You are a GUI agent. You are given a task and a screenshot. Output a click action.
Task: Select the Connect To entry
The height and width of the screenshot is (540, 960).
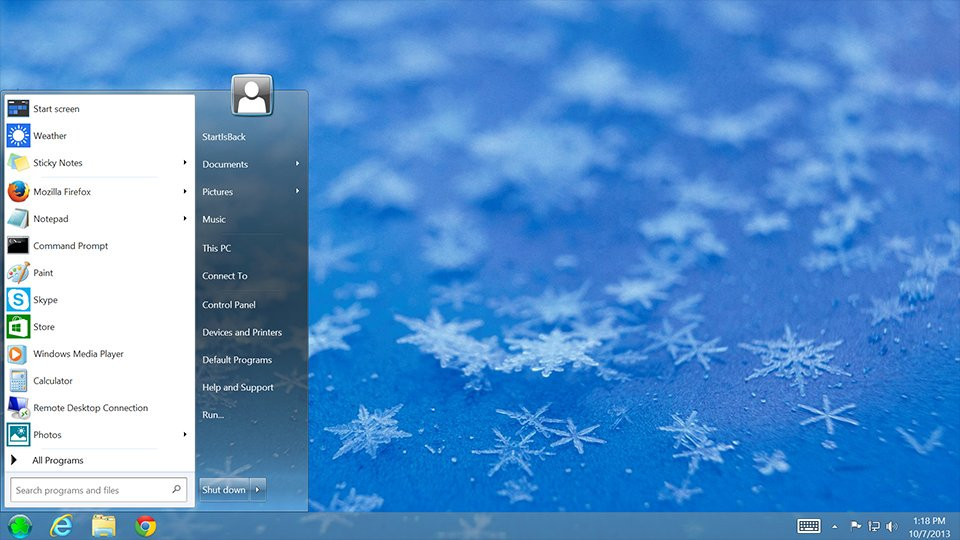tap(225, 276)
